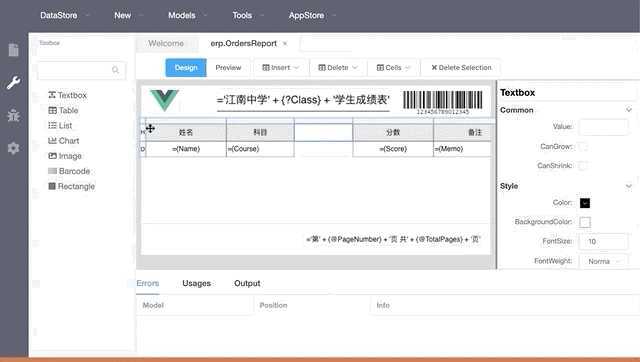Select the Textbox tool in Toolbox
Screen dimensions: 640x362
coord(67,95)
